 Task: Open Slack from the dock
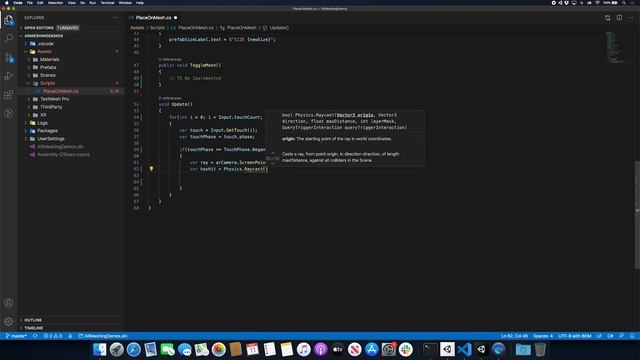[x=406, y=349]
